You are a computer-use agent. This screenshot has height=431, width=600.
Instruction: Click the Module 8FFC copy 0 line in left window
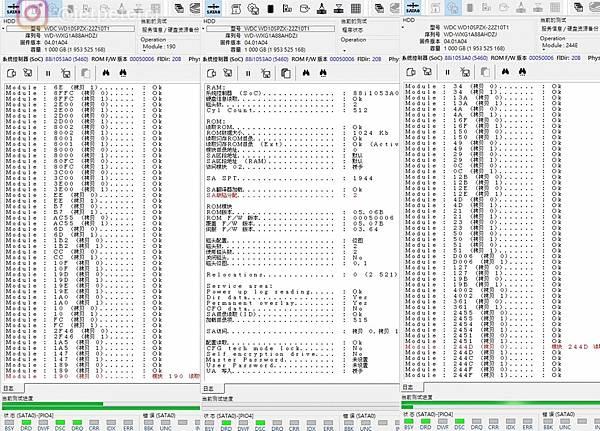point(84,93)
